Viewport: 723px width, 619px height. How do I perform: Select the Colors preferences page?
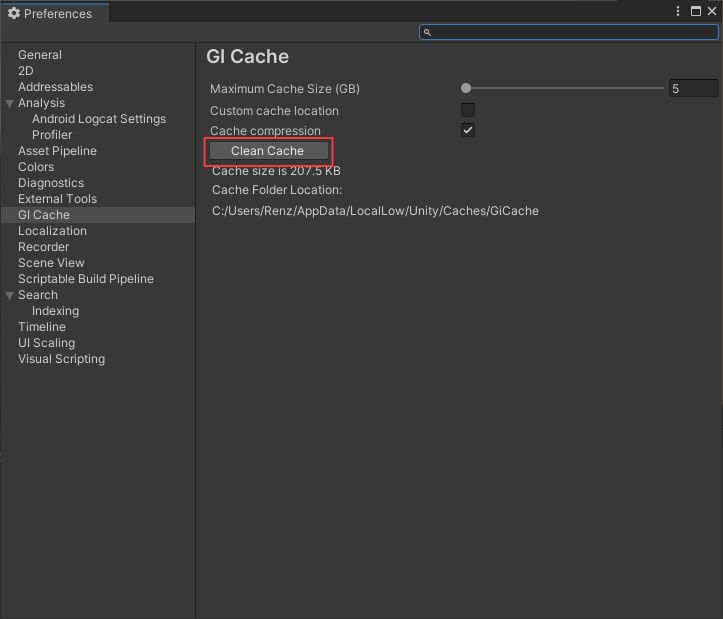pyautogui.click(x=36, y=167)
